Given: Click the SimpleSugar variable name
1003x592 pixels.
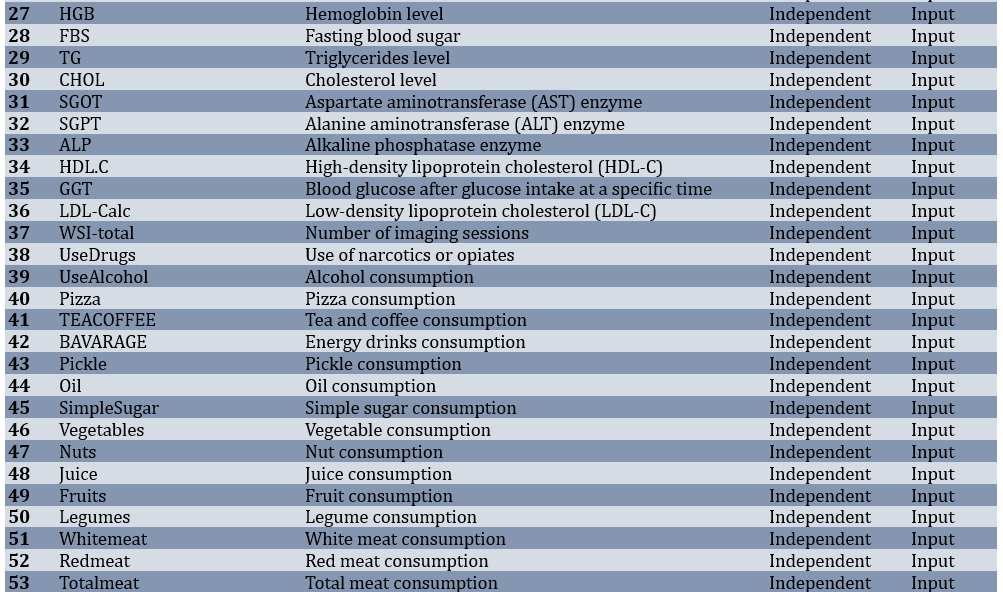Looking at the screenshot, I should (x=108, y=408).
